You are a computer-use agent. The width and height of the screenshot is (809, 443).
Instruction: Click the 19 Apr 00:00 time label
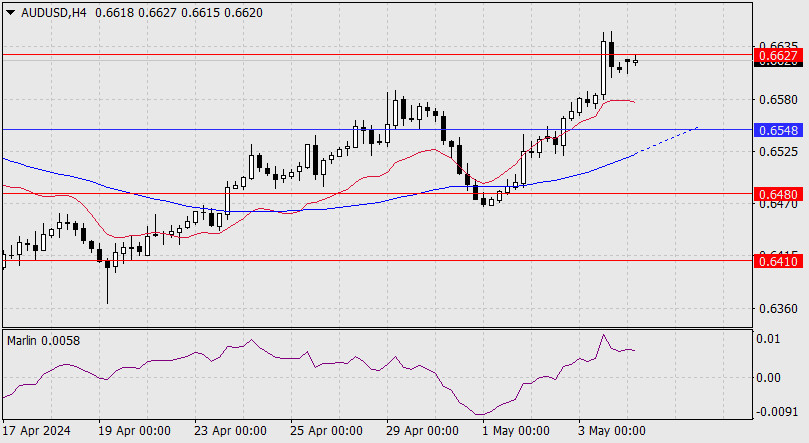click(134, 431)
